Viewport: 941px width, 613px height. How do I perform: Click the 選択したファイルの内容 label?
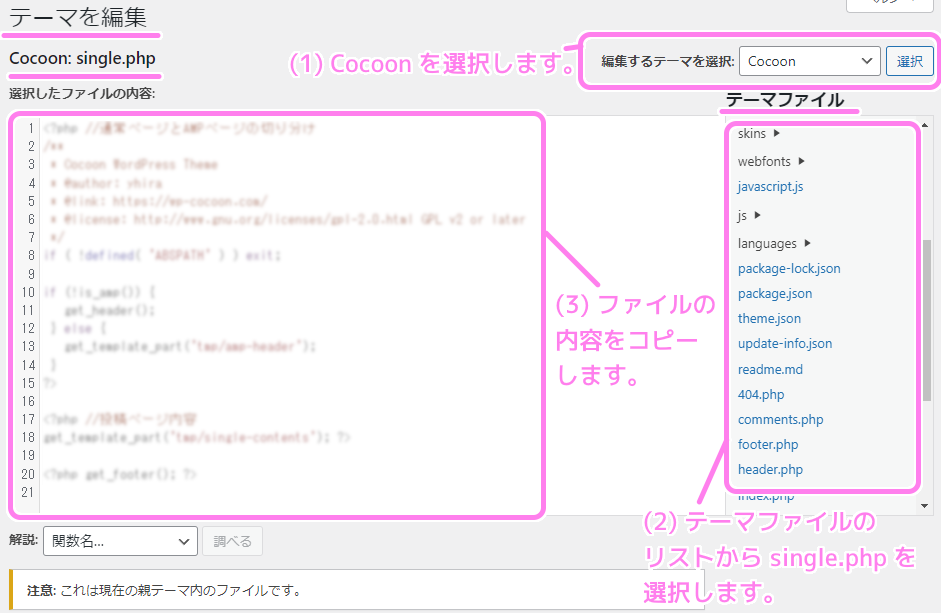coord(82,94)
